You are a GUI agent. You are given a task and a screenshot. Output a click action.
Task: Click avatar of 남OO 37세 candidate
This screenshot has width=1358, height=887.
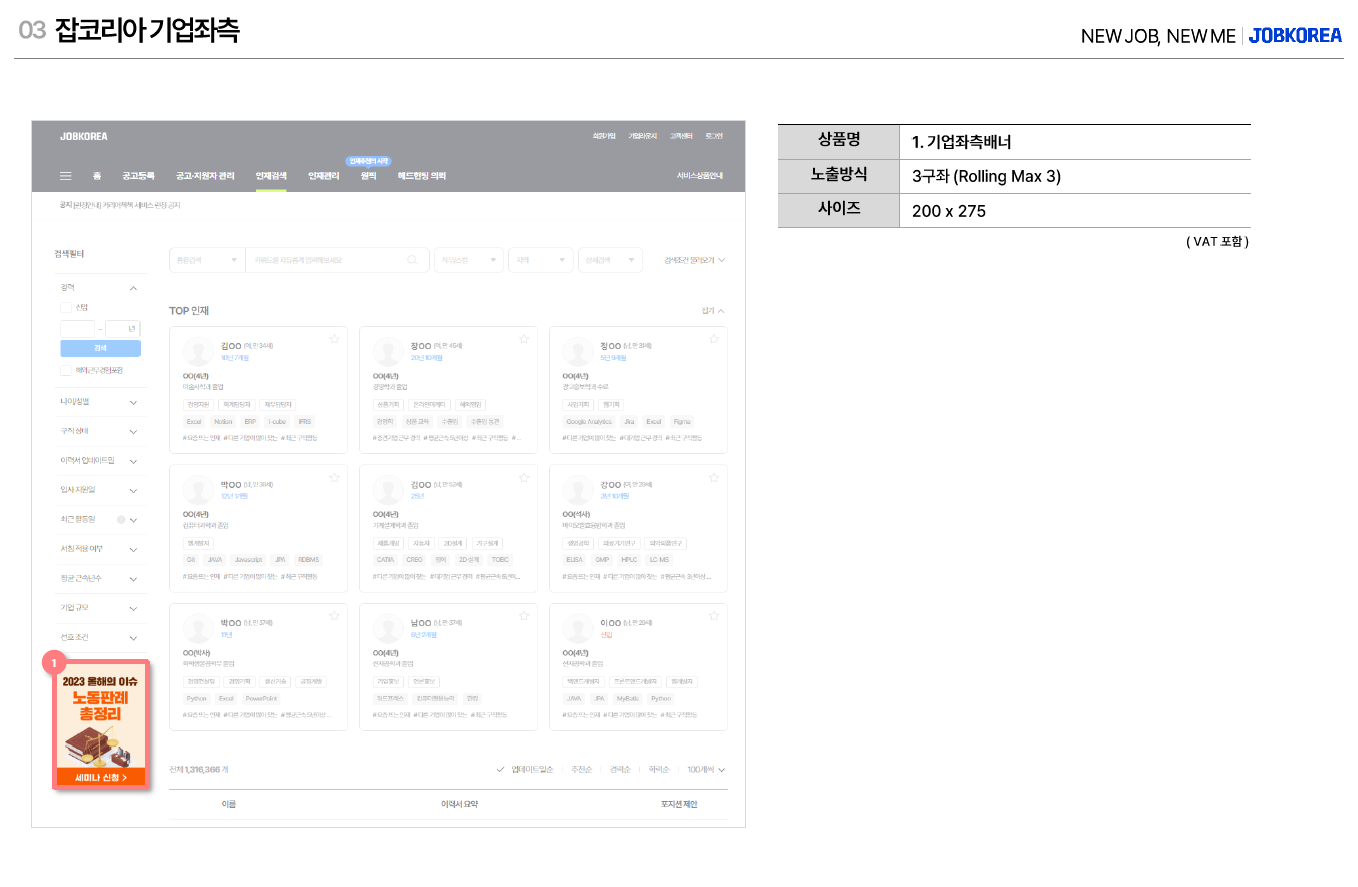[388, 629]
